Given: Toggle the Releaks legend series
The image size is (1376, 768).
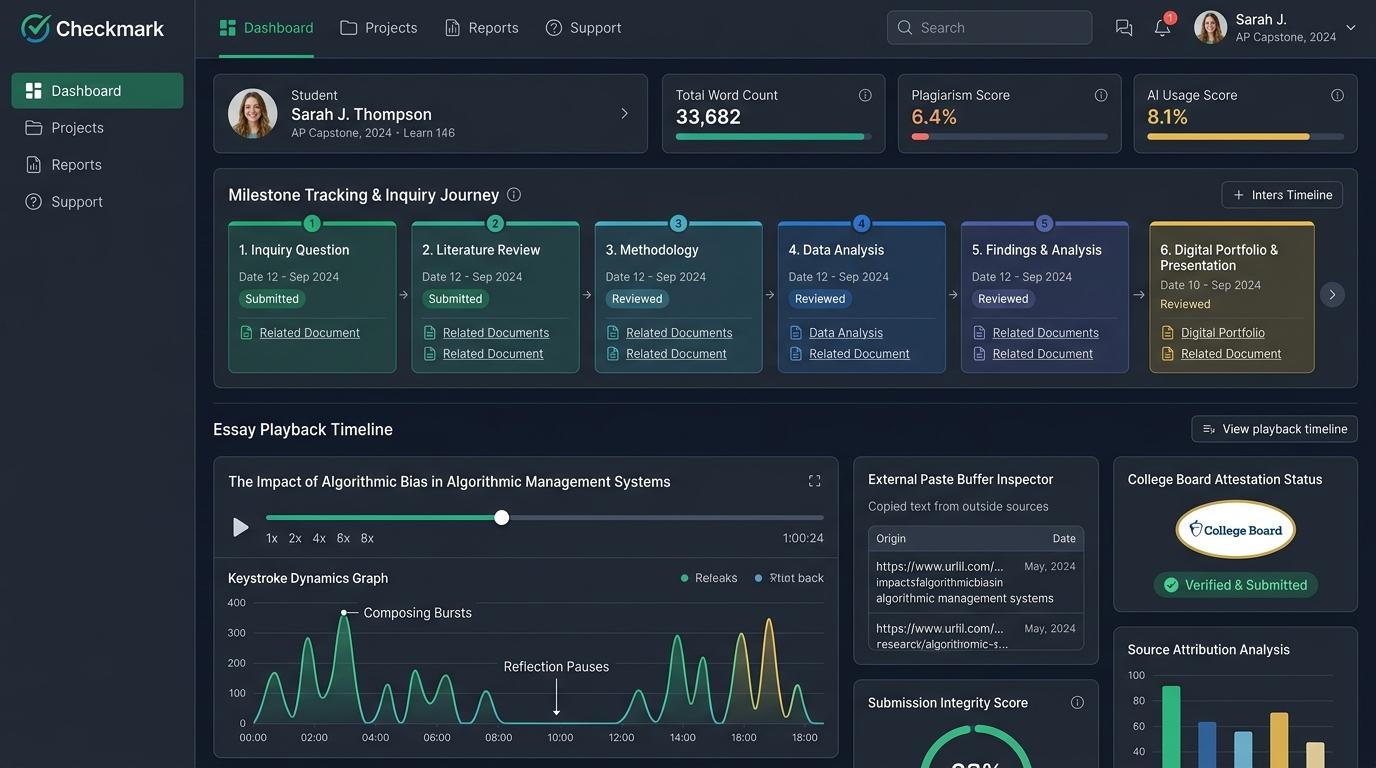Looking at the screenshot, I should (709, 578).
